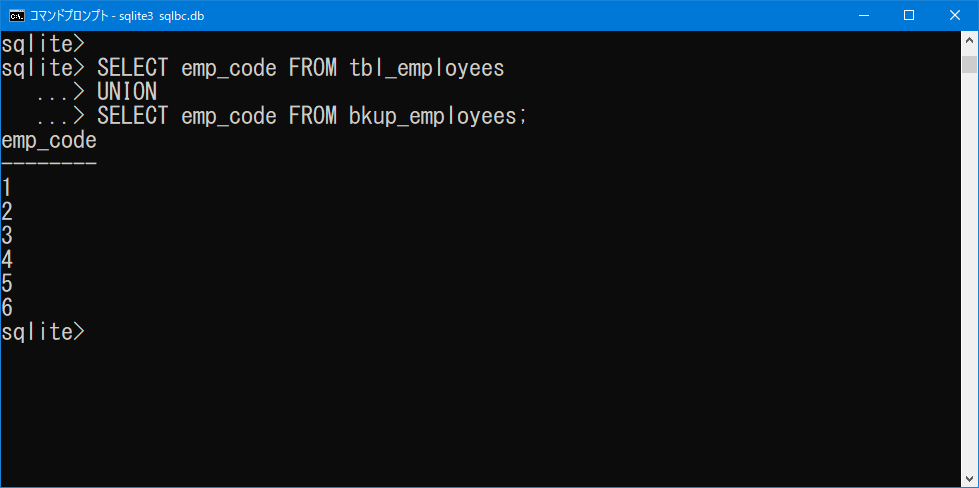Click result row value 6
The height and width of the screenshot is (488, 979).
pos(7,308)
